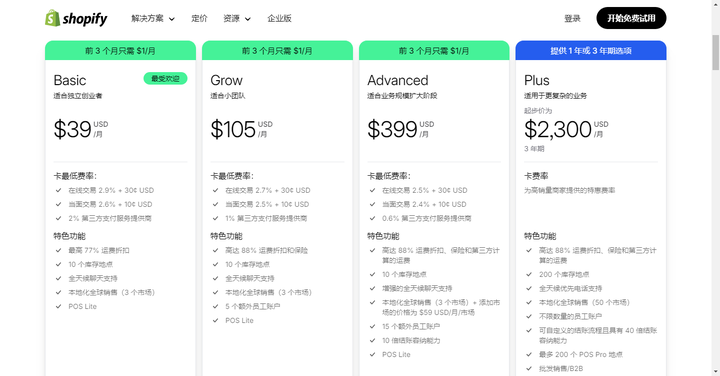Select the Advanced plan title

[398, 80]
